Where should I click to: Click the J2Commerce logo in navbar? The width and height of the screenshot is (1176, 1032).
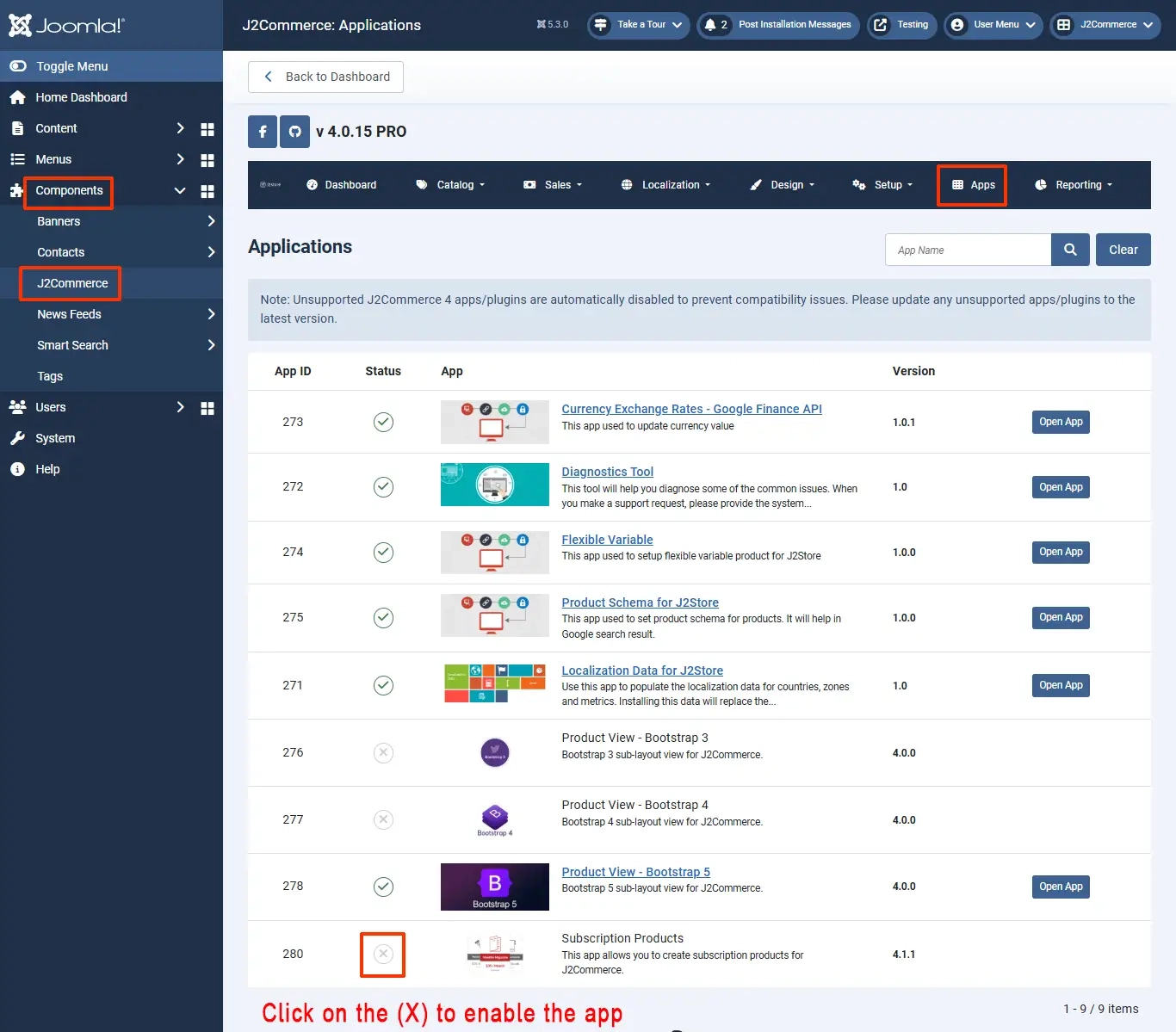(270, 184)
